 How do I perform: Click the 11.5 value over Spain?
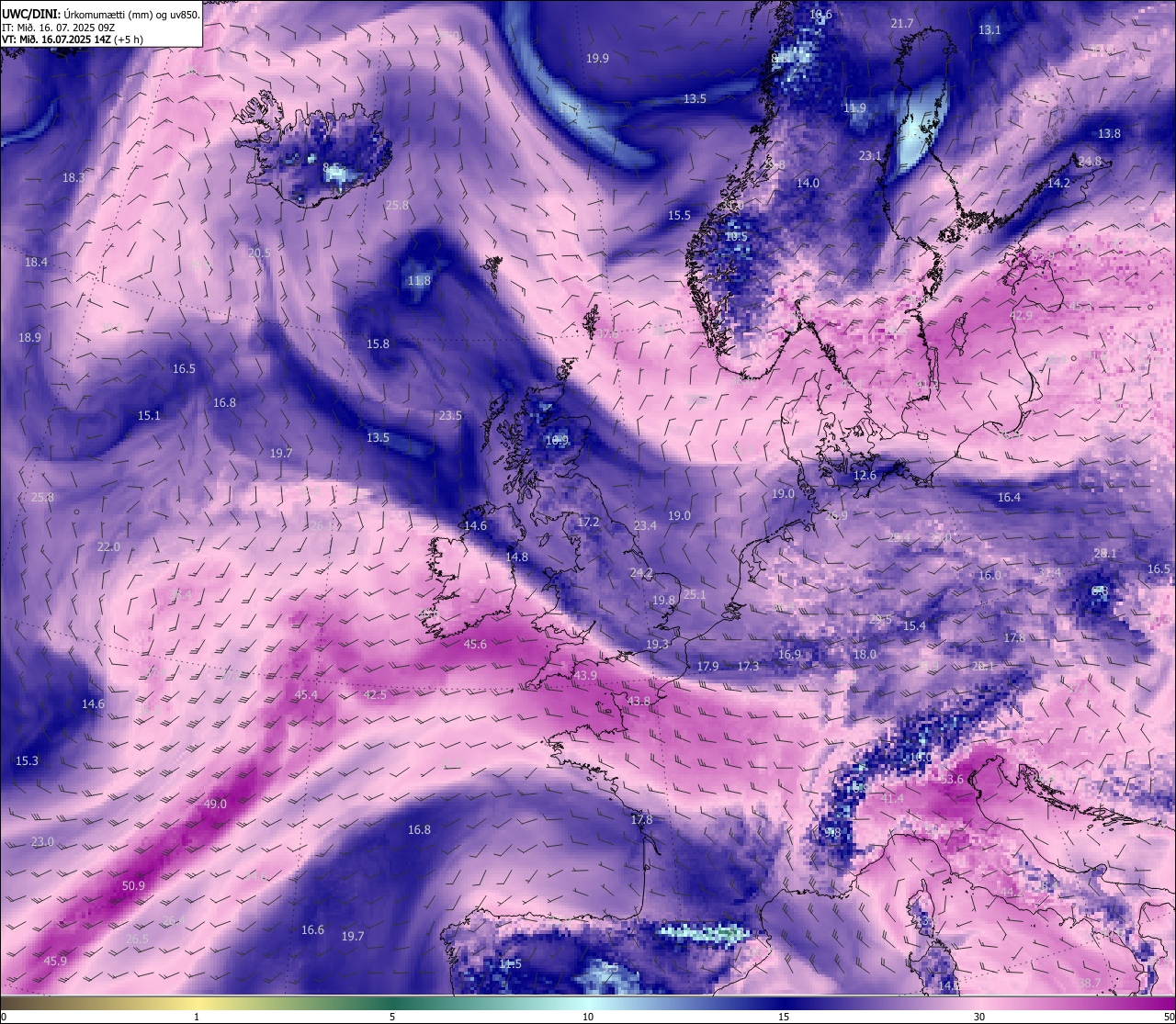click(x=510, y=963)
